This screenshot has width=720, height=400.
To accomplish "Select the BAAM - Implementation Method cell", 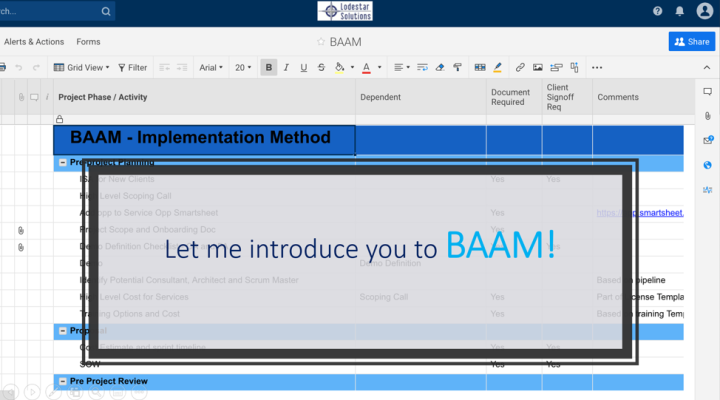I will tap(204, 140).
